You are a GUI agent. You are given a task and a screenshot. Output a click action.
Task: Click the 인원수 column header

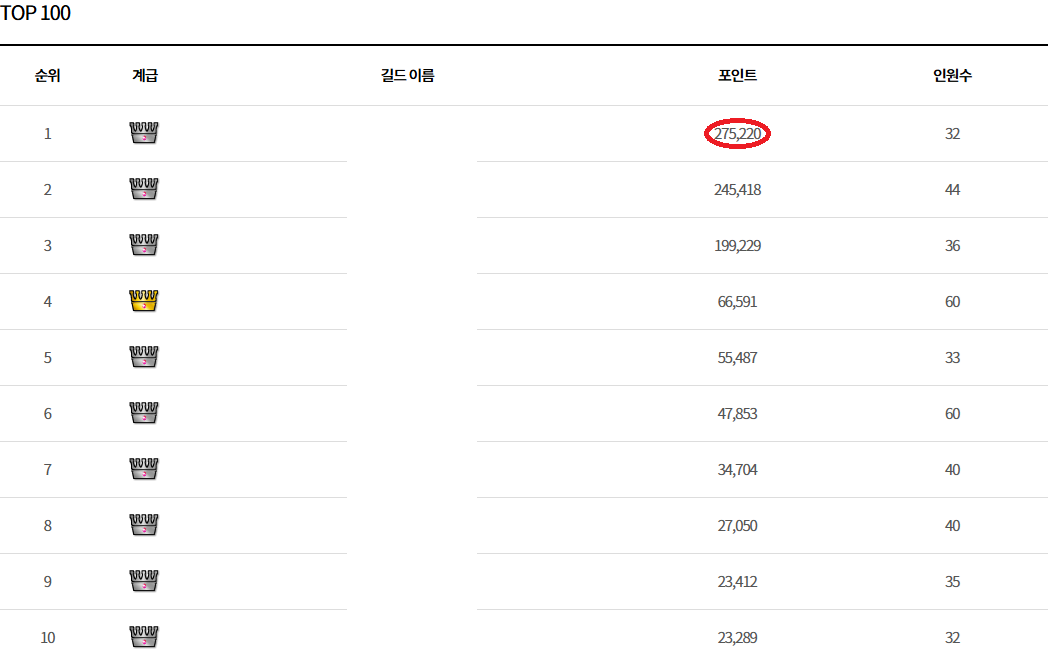(x=952, y=76)
